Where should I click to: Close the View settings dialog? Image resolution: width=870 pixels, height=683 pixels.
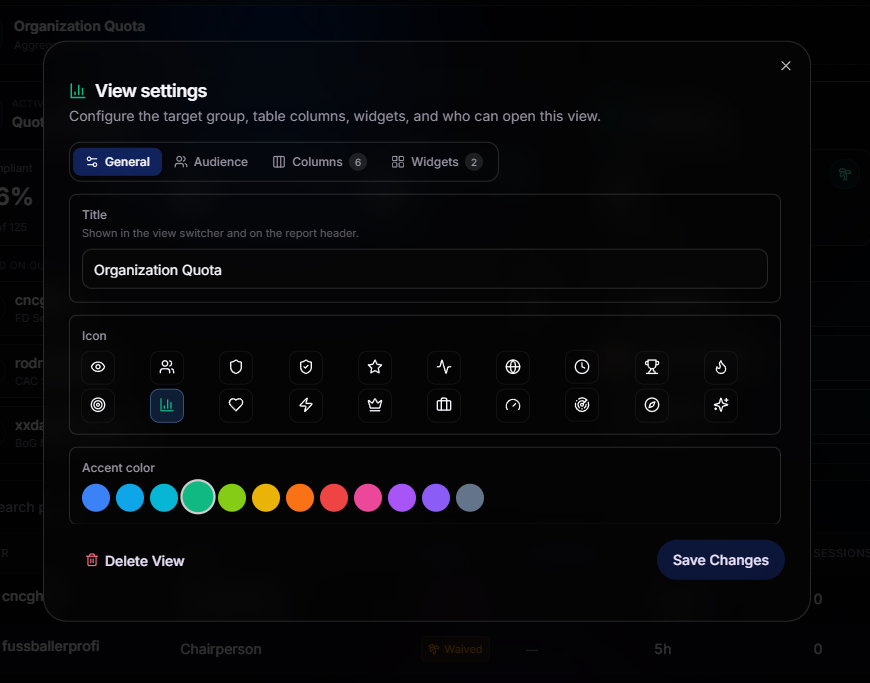[x=786, y=66]
